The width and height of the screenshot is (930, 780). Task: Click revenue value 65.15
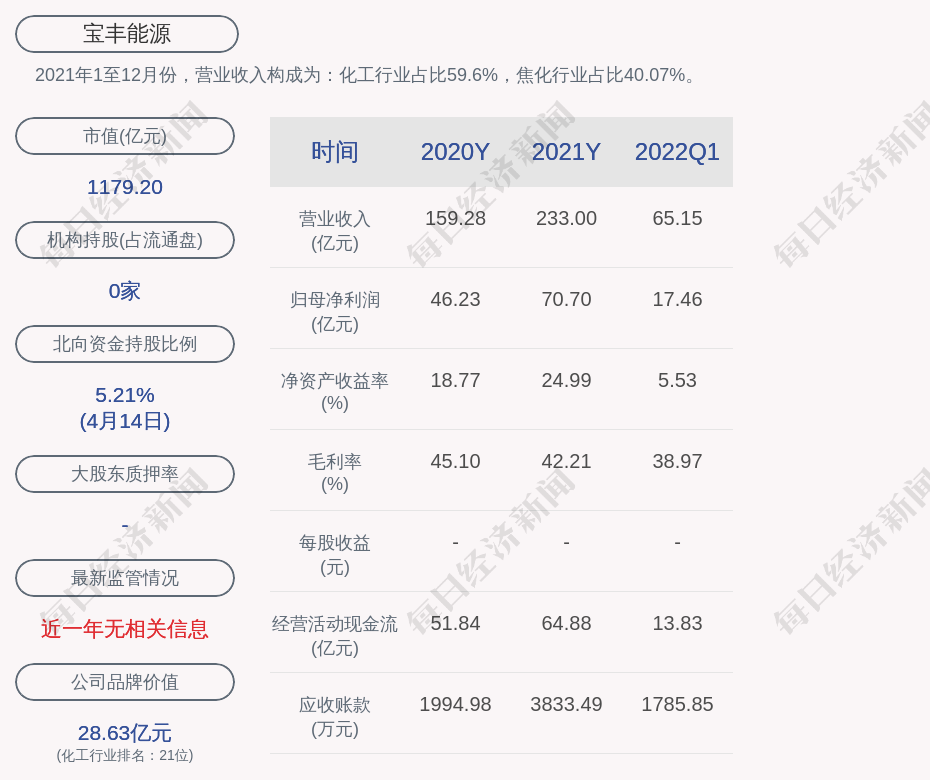pyautogui.click(x=677, y=218)
